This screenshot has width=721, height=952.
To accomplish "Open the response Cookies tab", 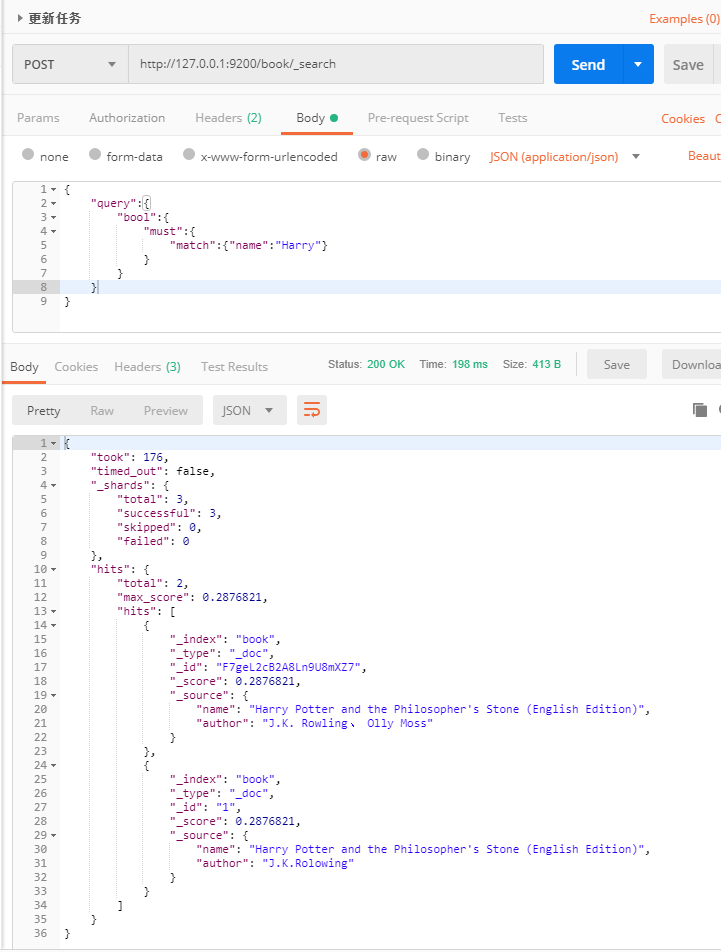I will [76, 367].
